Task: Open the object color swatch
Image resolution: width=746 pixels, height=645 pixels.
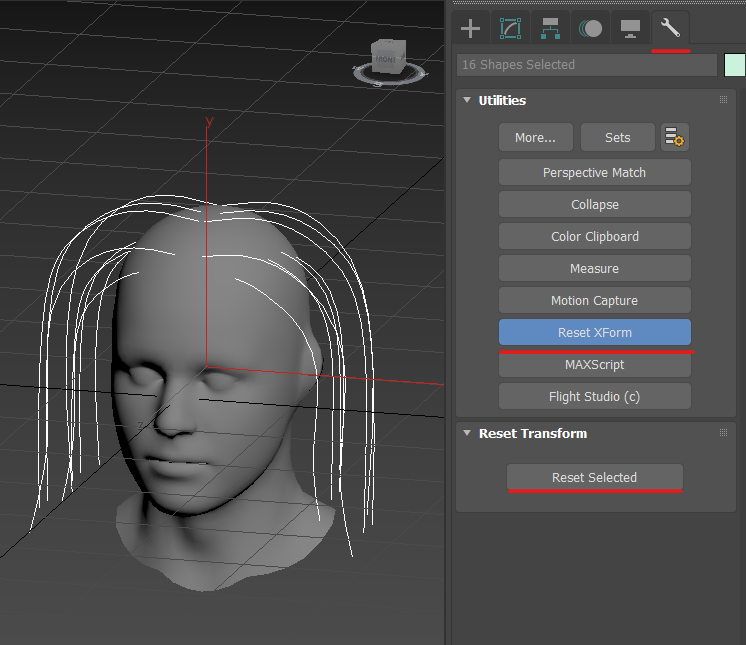Action: 734,65
